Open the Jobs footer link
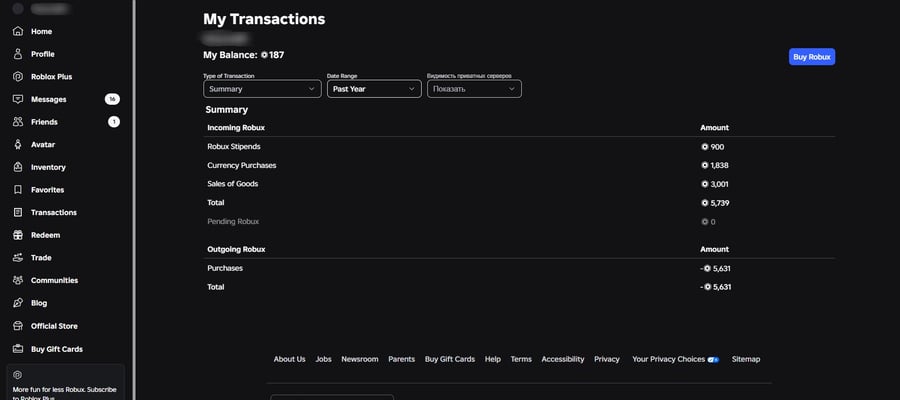 323,359
